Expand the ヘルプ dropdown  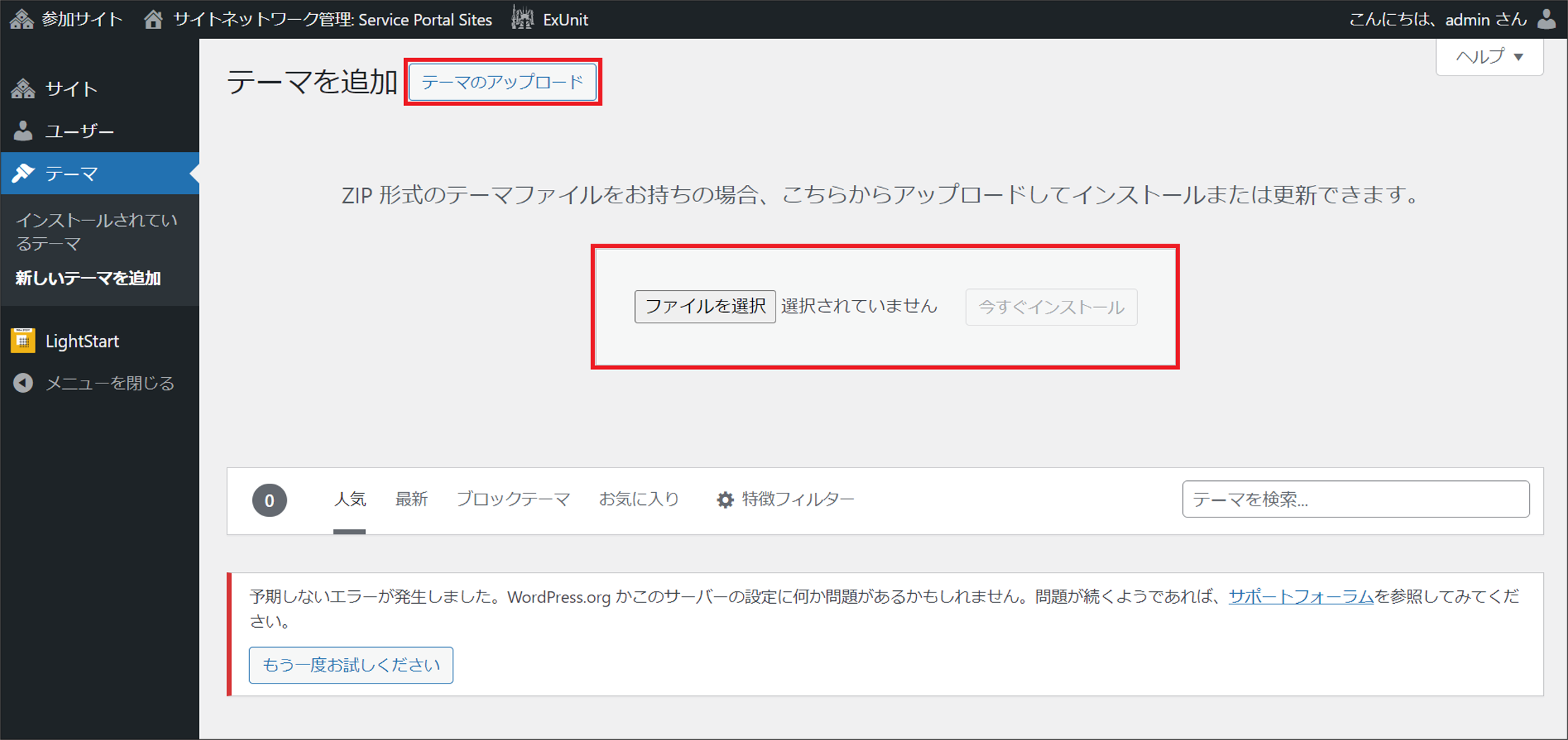1489,56
